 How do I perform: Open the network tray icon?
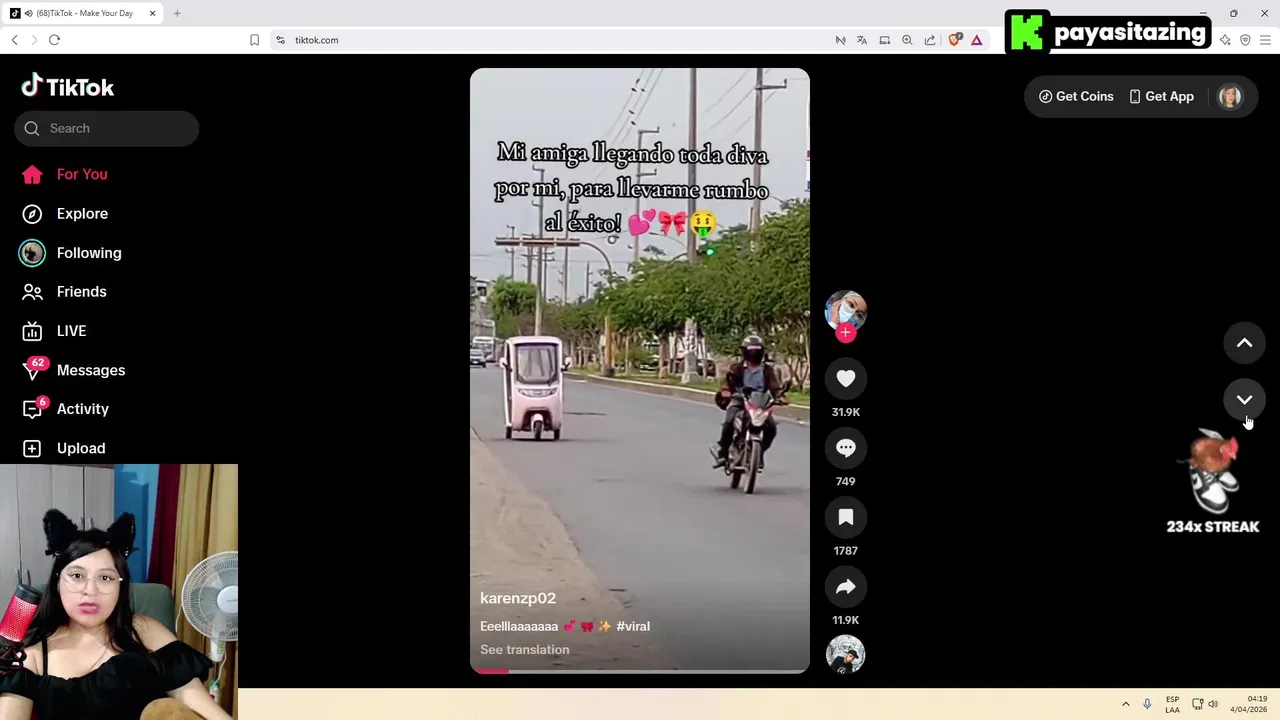click(1197, 704)
